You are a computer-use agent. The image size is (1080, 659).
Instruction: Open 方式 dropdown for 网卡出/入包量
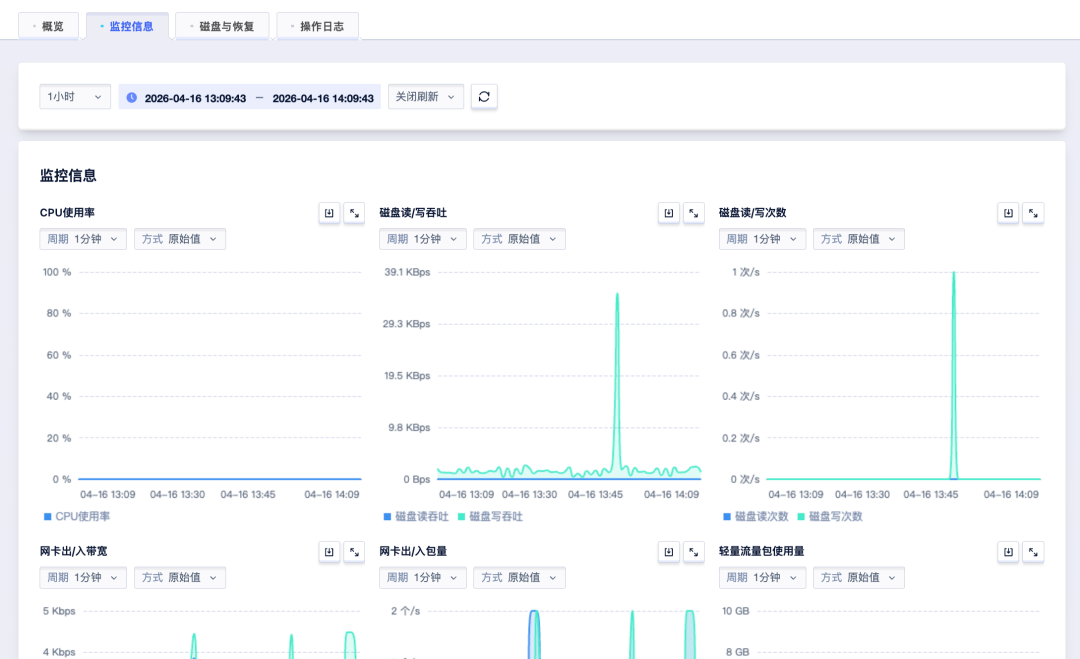tap(519, 578)
